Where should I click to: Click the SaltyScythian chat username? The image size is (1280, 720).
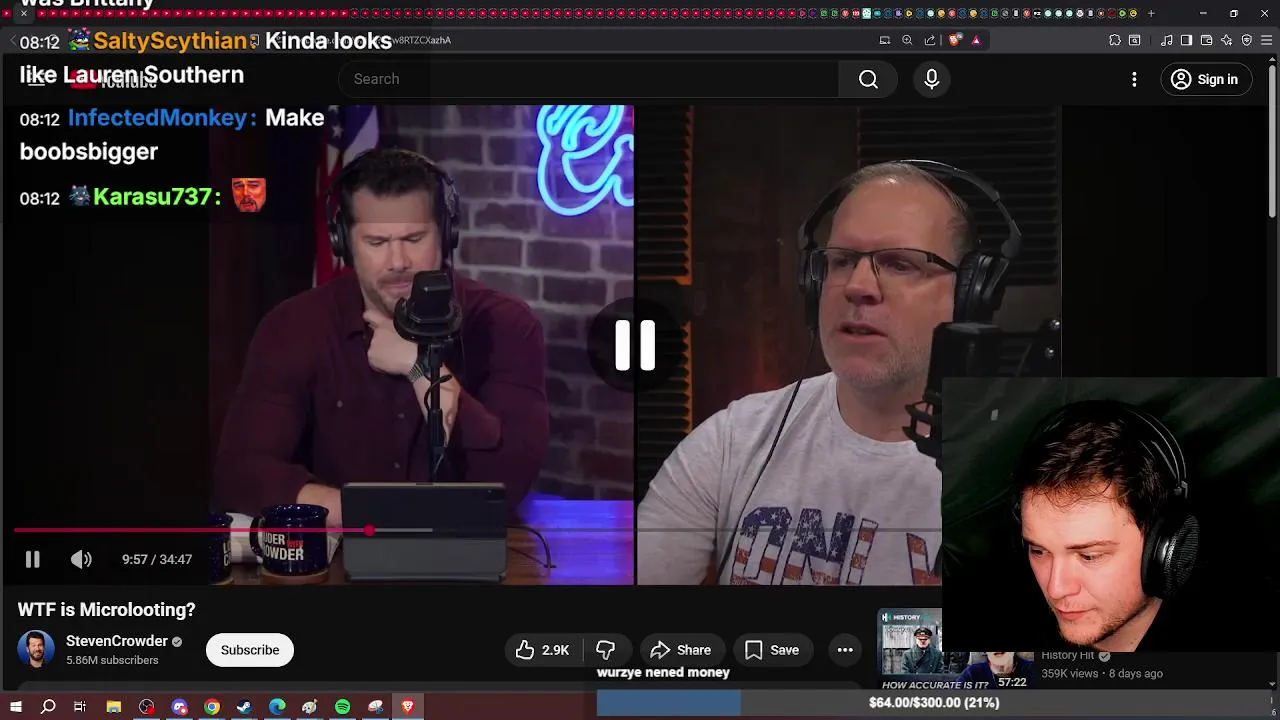point(169,41)
